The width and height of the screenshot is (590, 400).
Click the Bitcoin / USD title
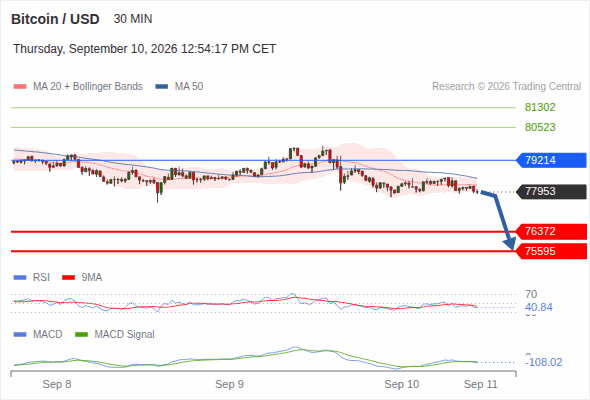tap(55, 19)
